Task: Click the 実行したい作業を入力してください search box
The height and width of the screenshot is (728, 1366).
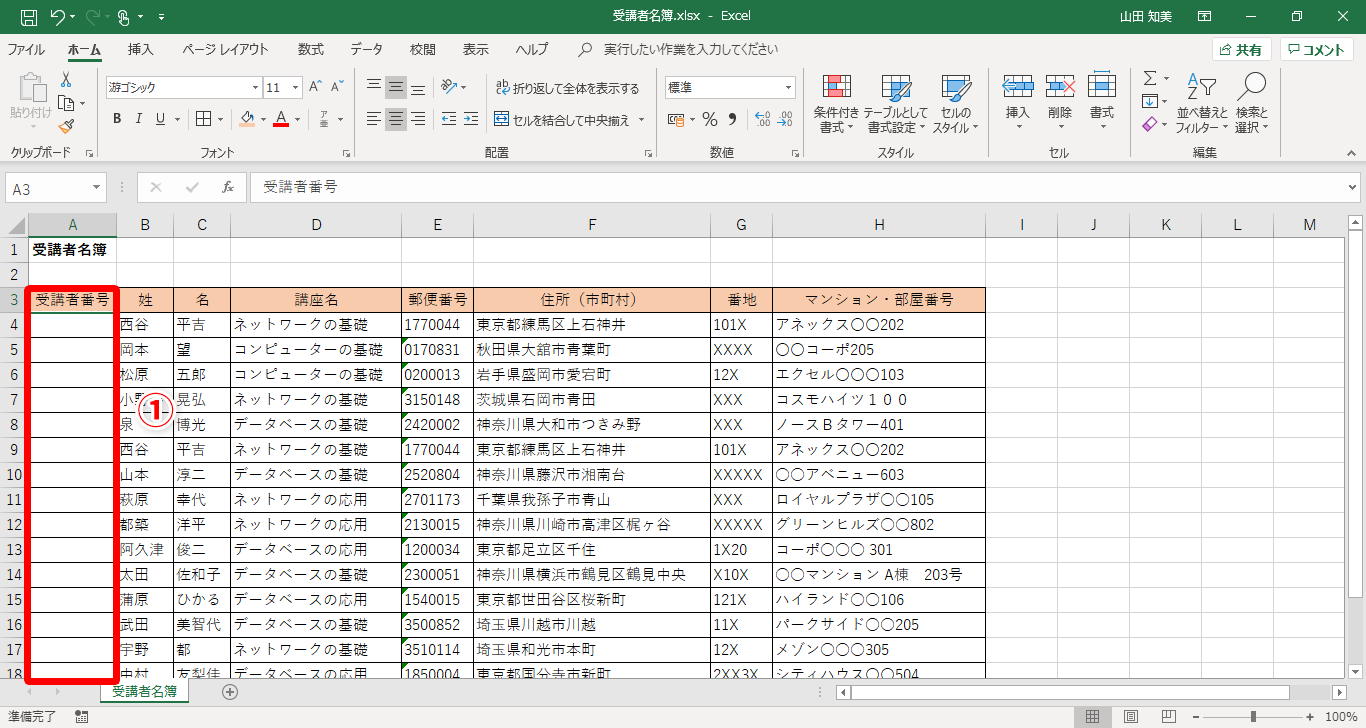Action: point(690,49)
